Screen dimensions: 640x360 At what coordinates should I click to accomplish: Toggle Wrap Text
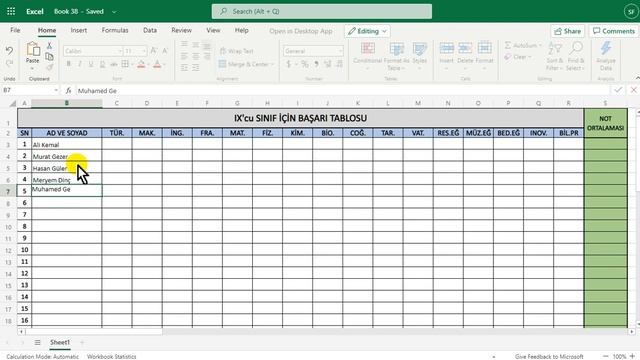point(236,51)
